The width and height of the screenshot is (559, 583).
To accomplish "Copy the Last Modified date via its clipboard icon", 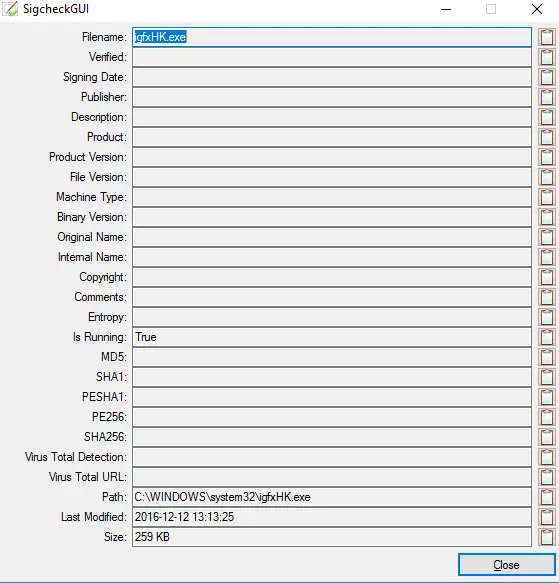I will pyautogui.click(x=546, y=517).
